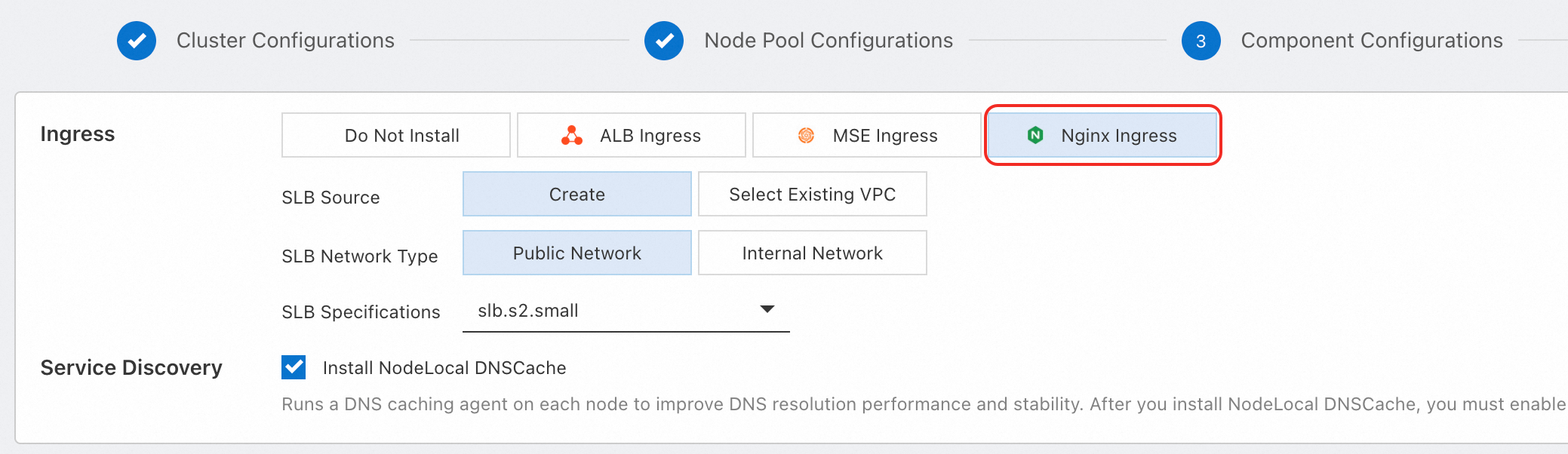Open Component Configurations step label

(x=1372, y=41)
